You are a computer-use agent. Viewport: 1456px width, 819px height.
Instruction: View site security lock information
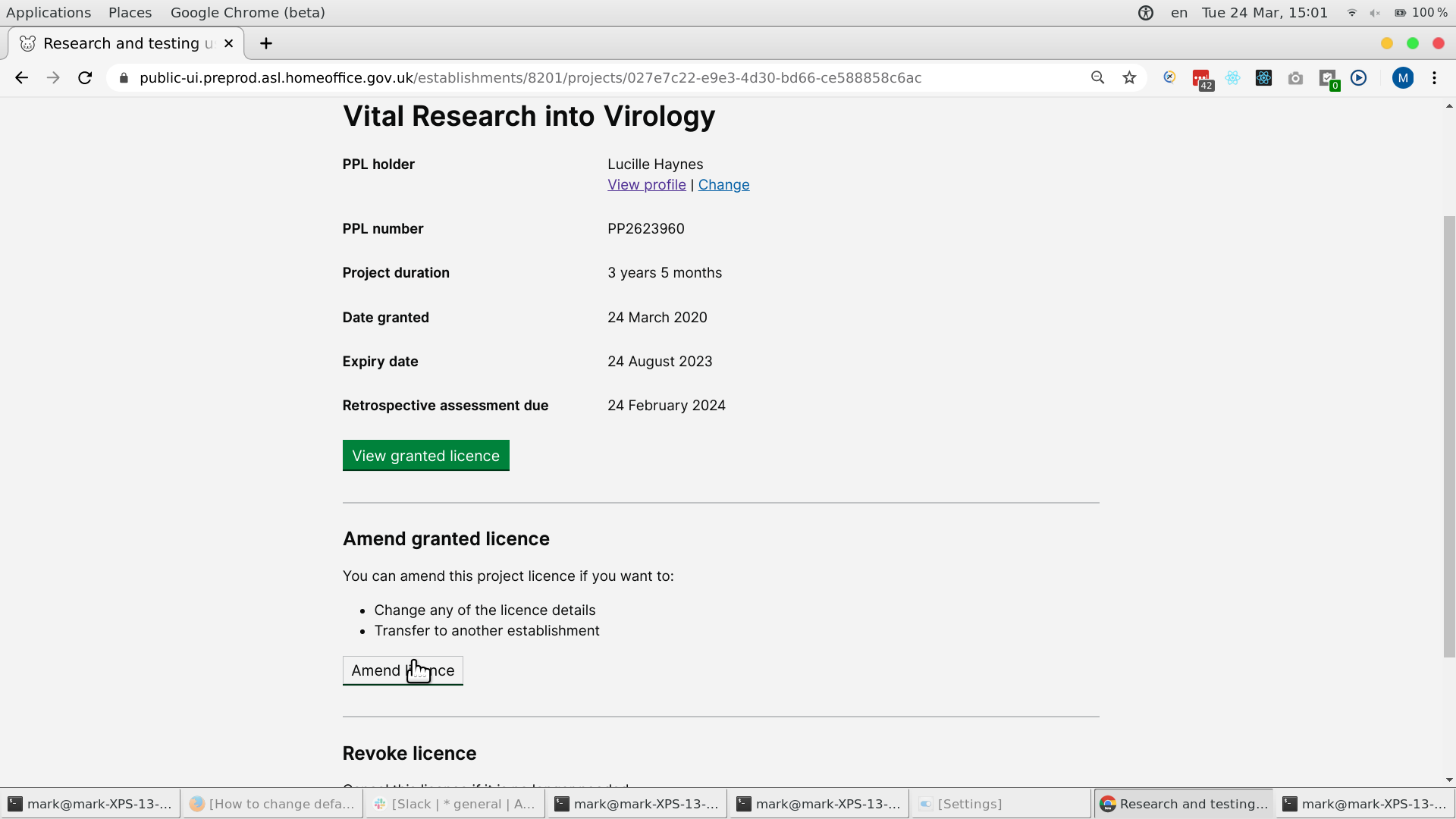click(x=124, y=78)
